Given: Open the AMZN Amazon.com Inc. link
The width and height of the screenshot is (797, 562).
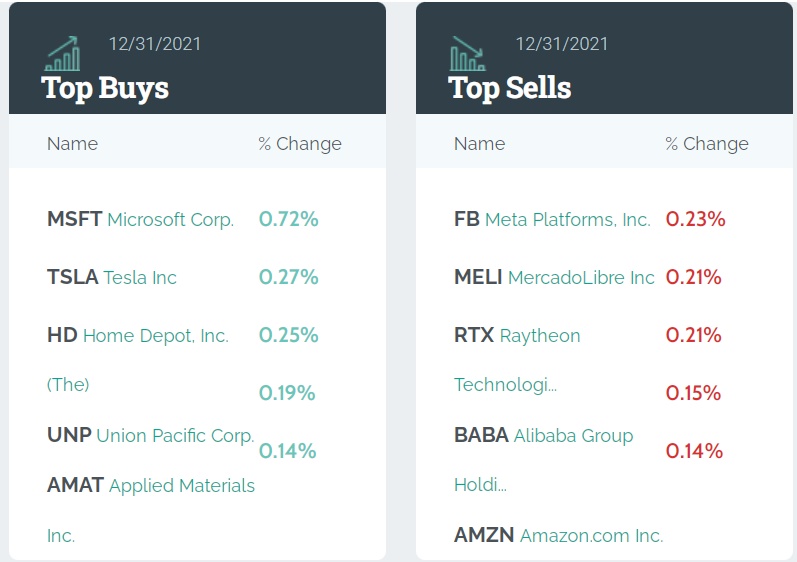Looking at the screenshot, I should tap(558, 535).
